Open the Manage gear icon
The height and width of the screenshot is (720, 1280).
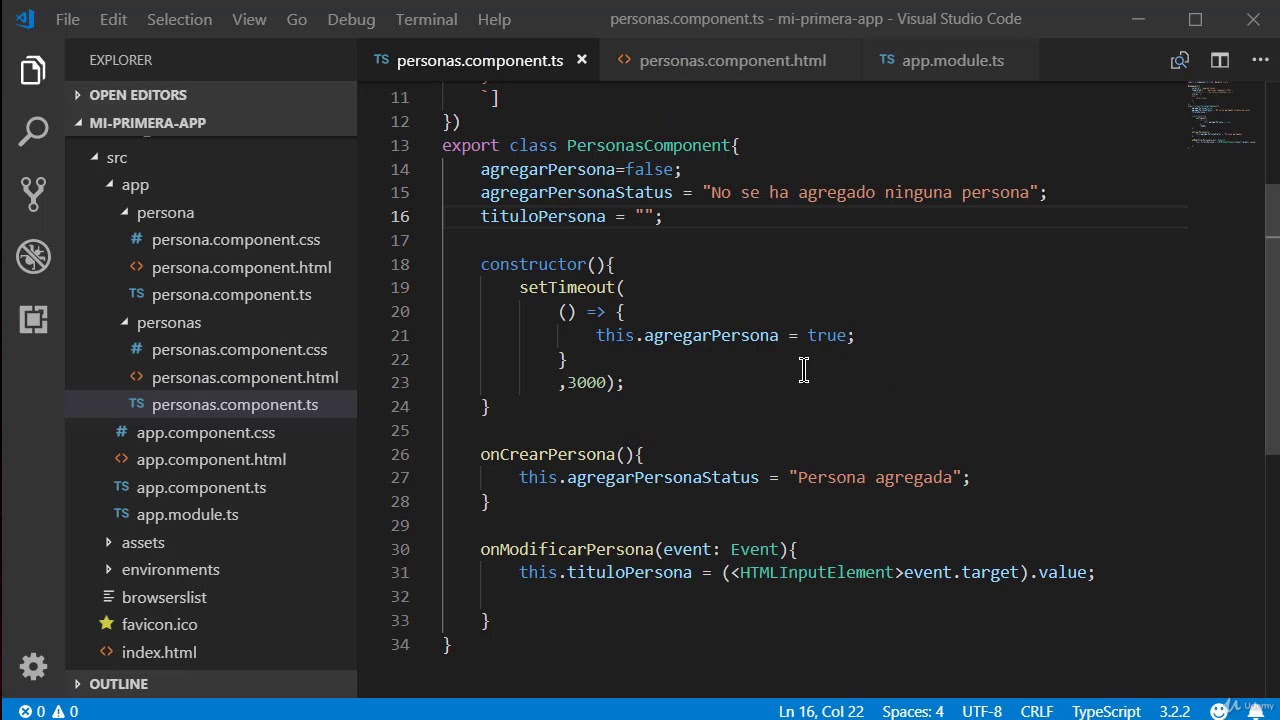pyautogui.click(x=33, y=667)
